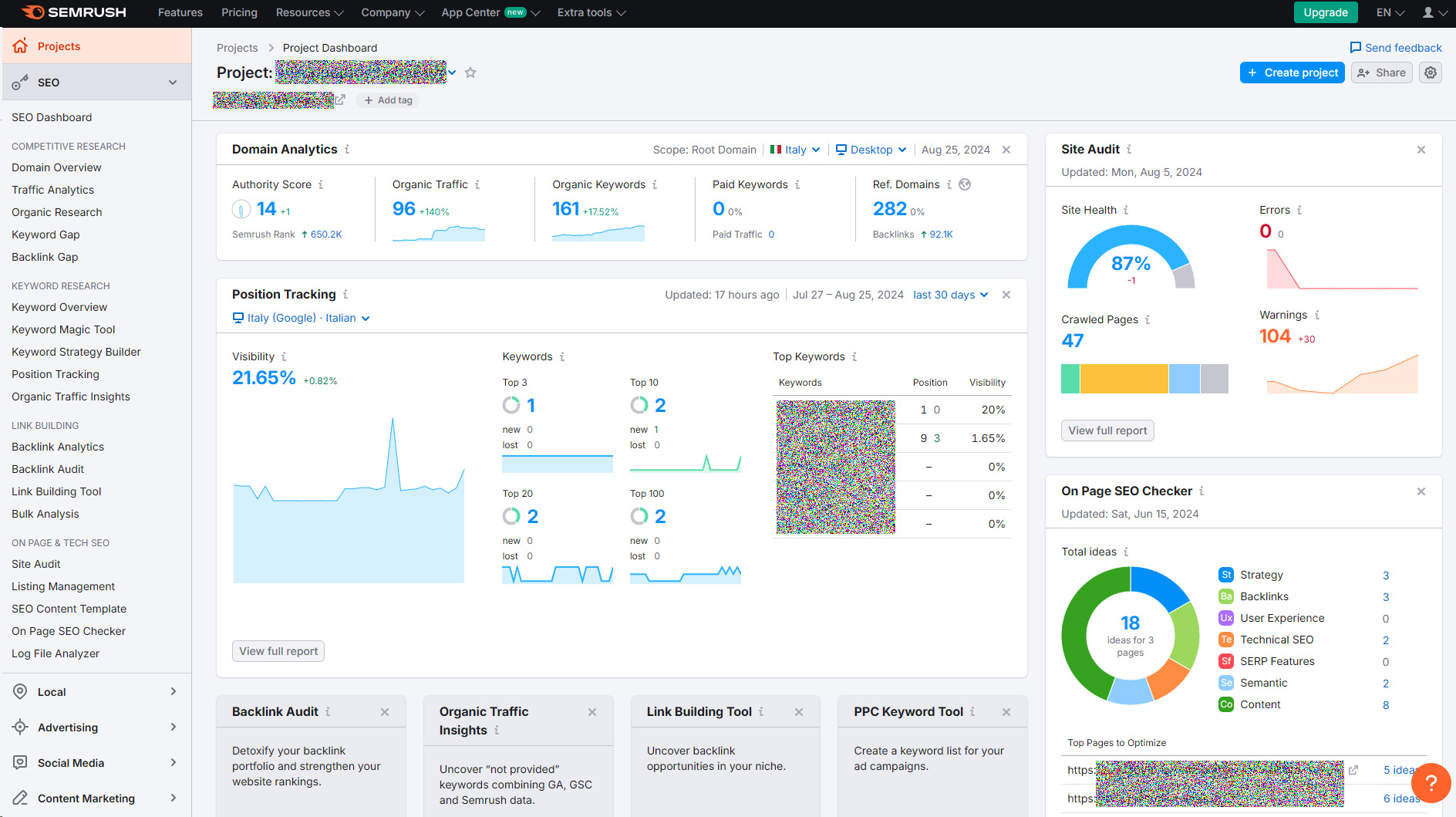Viewport: 1456px width, 817px height.
Task: Open Keyword Magic Tool in sidebar
Action: coord(63,329)
